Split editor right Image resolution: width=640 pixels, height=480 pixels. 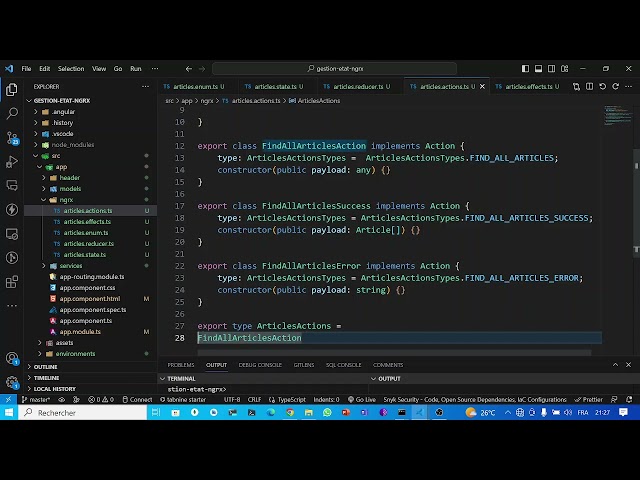coord(589,87)
